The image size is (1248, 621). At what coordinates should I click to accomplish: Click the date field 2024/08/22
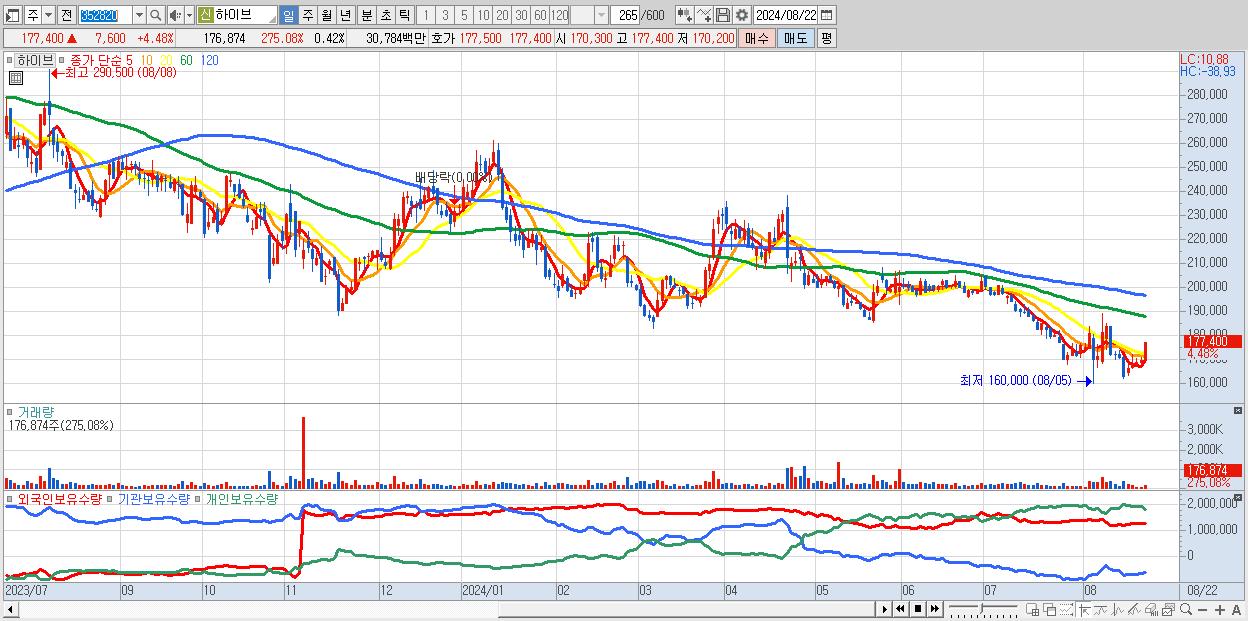click(786, 15)
